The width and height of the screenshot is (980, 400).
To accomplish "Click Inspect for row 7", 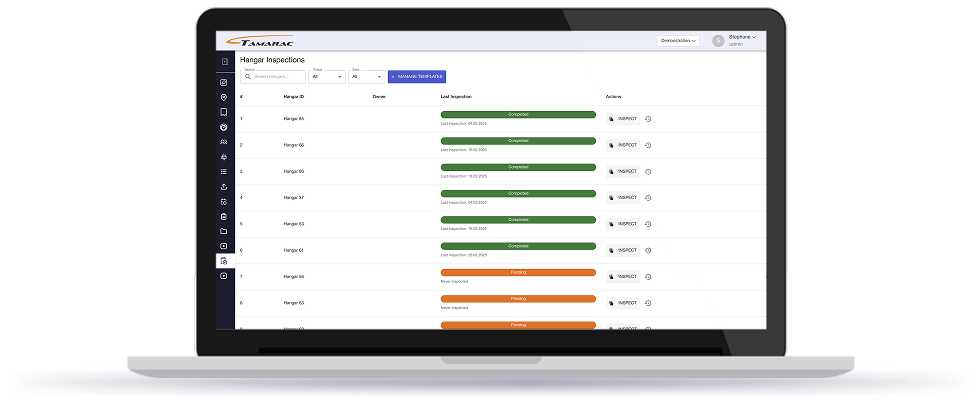I will pyautogui.click(x=623, y=276).
